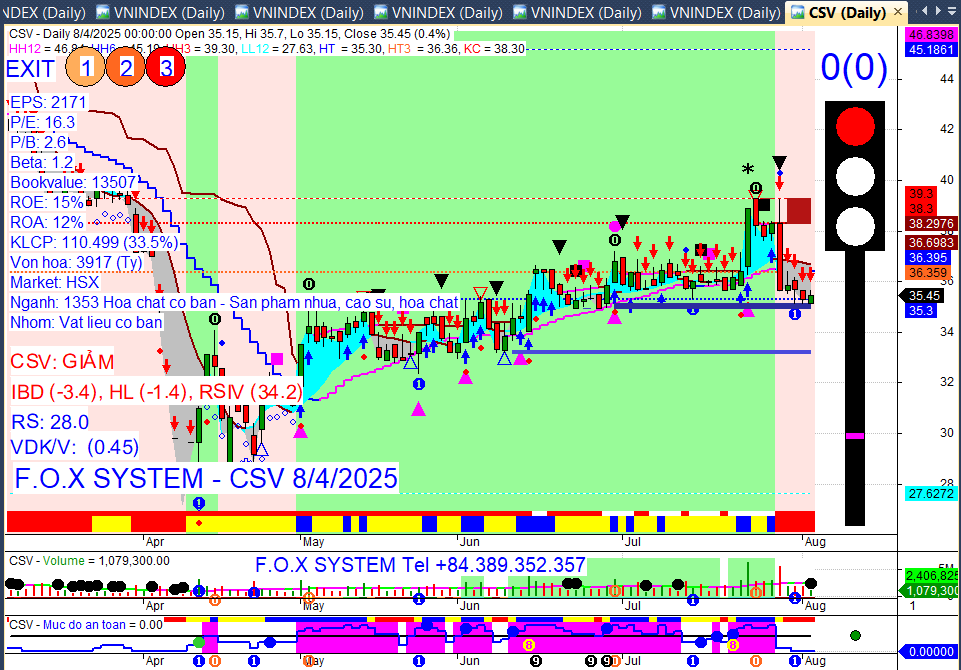This screenshot has width=961, height=670.
Task: Open the chart tab list dropdown
Action: tap(952, 11)
